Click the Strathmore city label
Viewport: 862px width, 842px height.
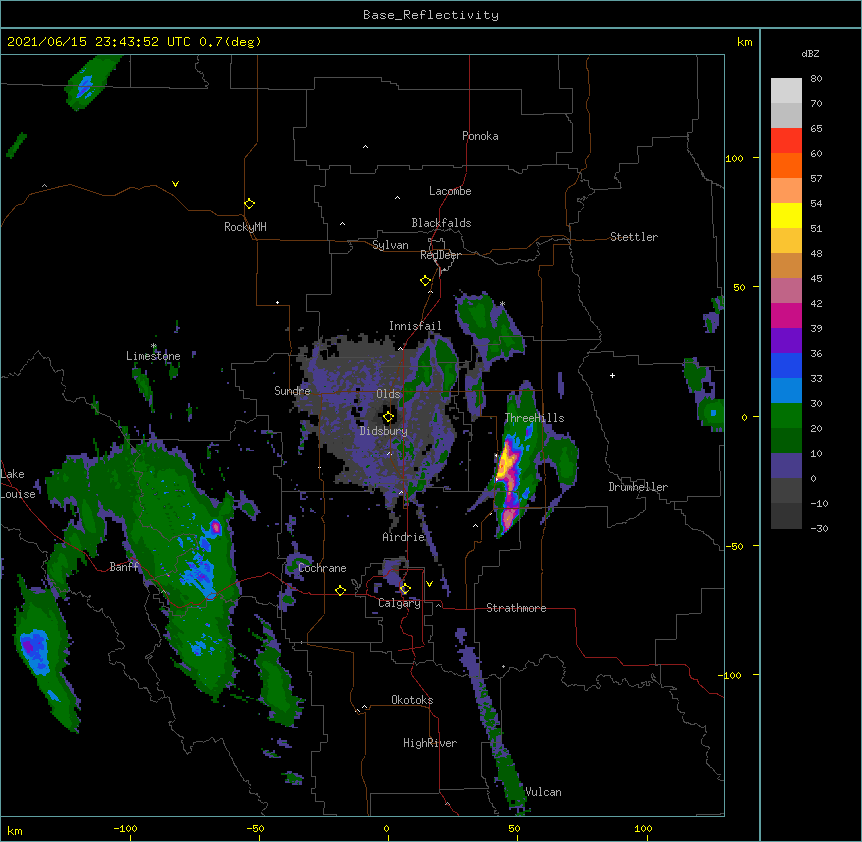click(516, 608)
